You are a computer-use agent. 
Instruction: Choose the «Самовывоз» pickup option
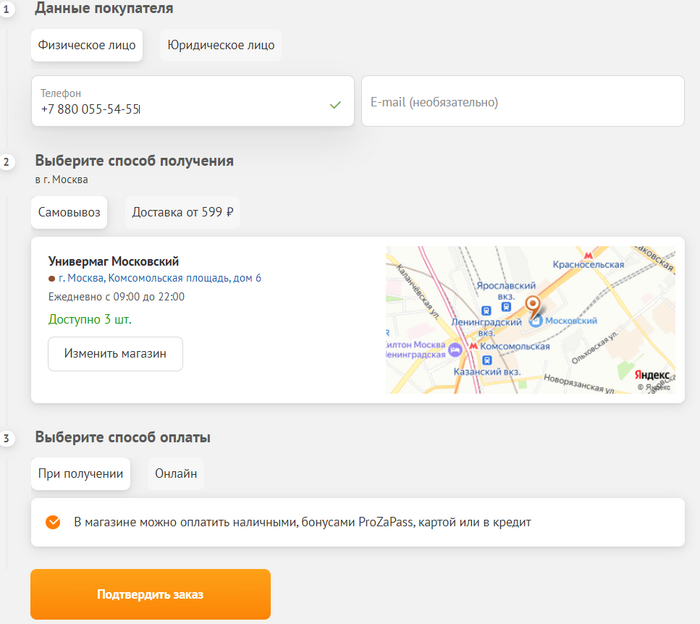click(x=68, y=212)
